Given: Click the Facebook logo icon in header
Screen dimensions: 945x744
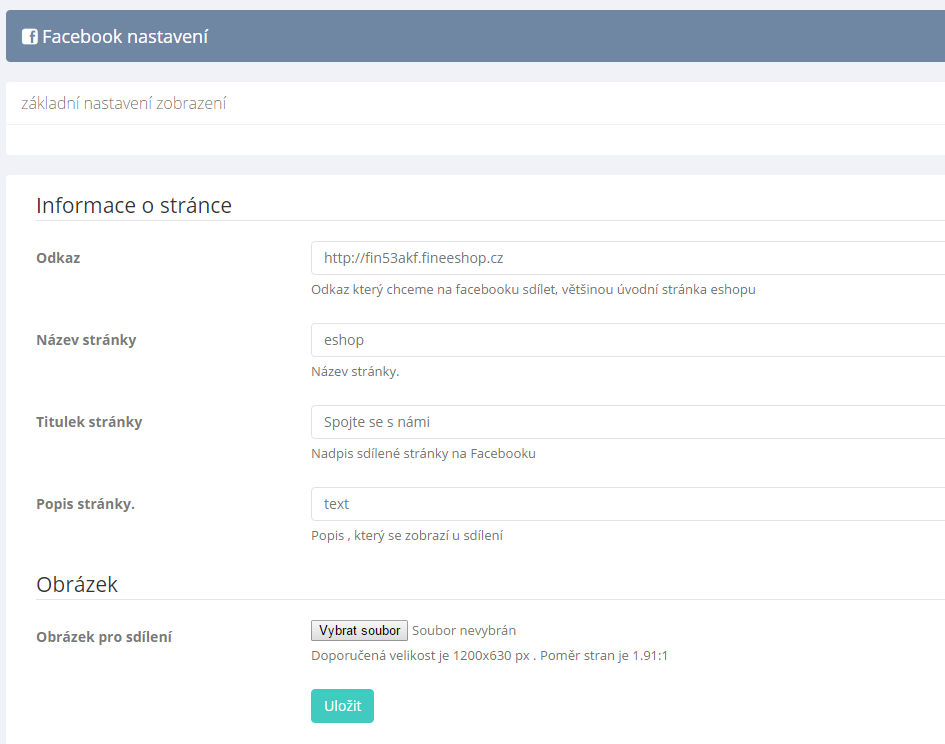Looking at the screenshot, I should tap(30, 37).
